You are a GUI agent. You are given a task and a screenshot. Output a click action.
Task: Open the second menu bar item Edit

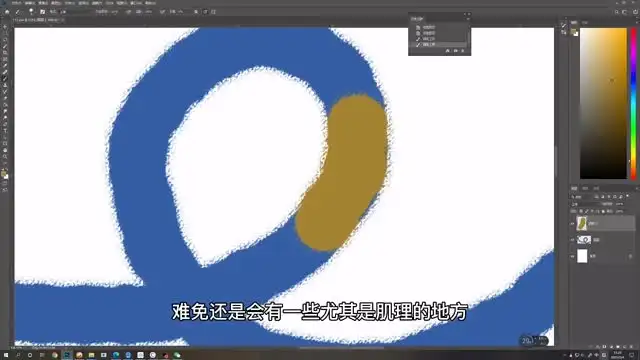tap(30, 3)
